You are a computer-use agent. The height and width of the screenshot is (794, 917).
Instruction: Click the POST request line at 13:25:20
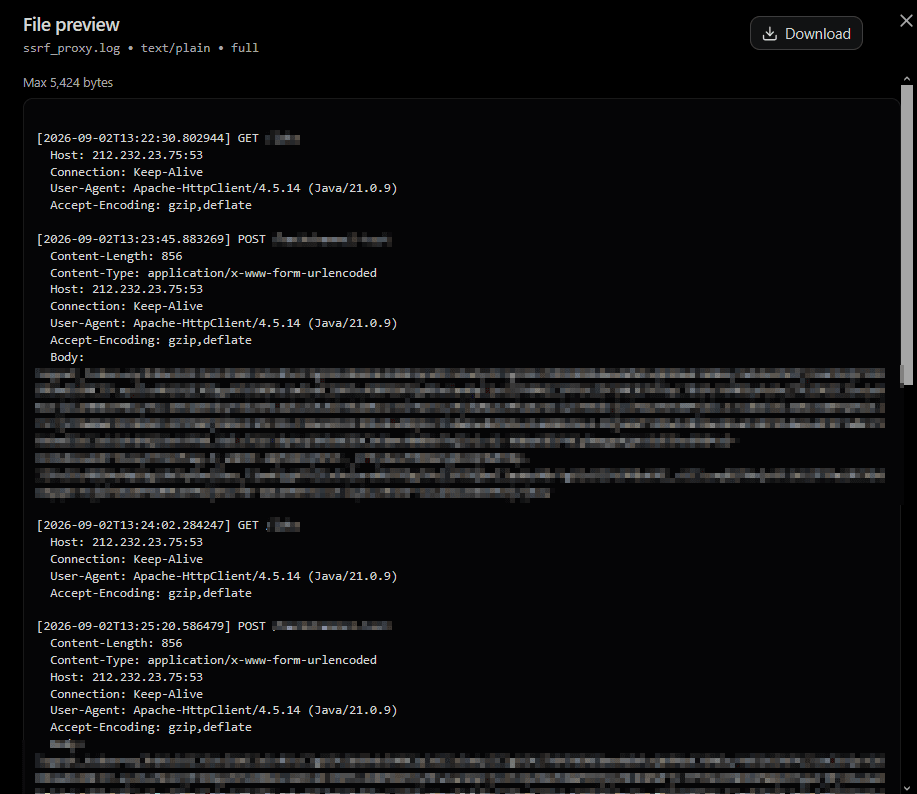click(x=214, y=626)
